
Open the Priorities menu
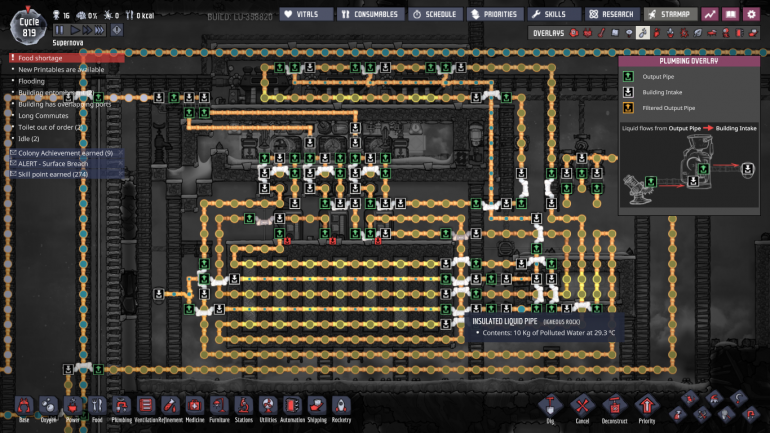point(495,14)
